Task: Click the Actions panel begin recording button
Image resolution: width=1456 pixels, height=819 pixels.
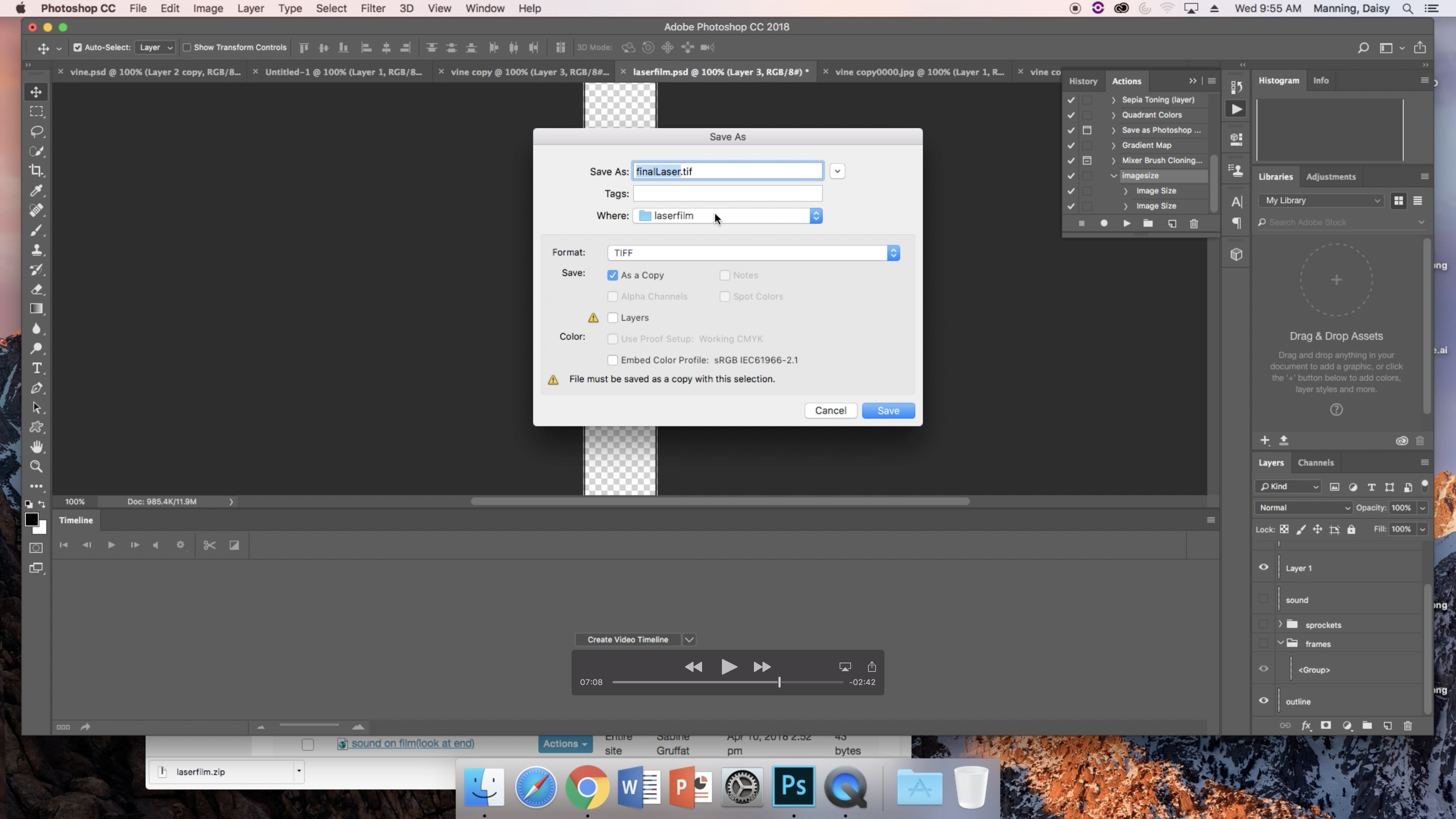Action: [1104, 224]
